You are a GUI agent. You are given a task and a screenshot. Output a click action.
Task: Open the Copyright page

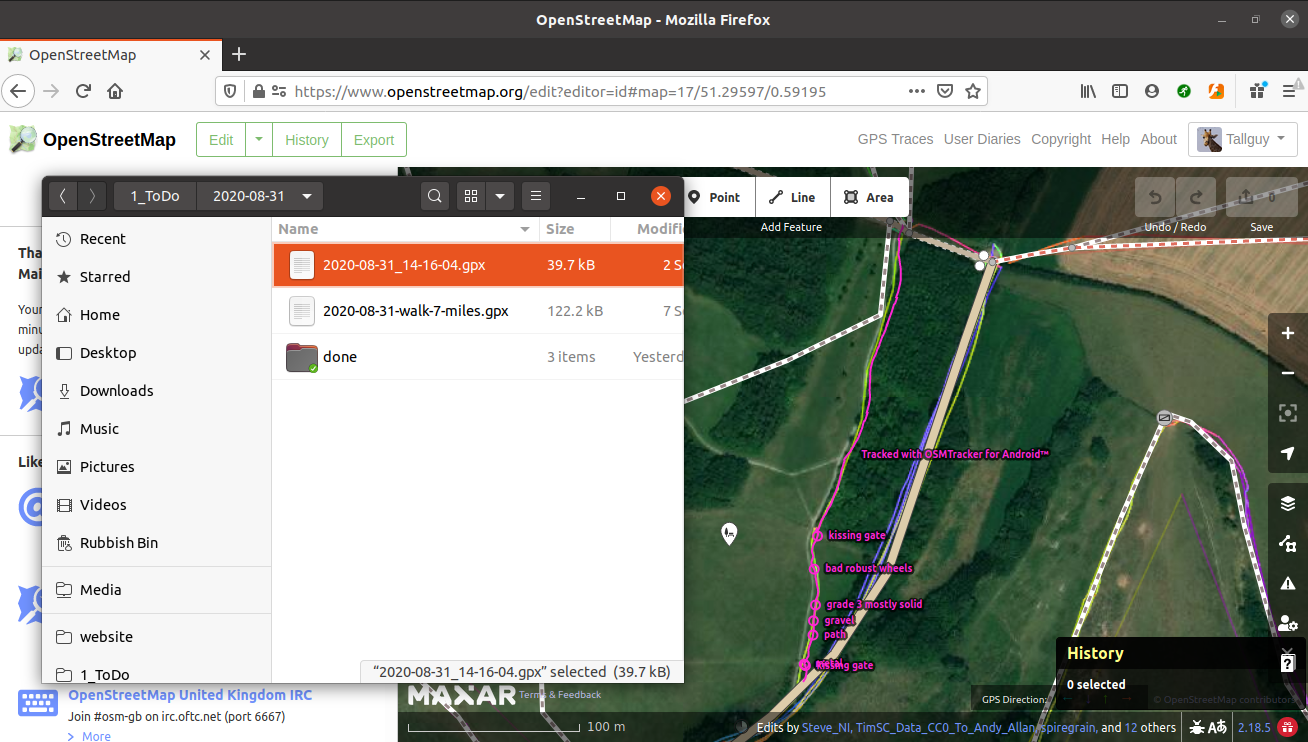(x=1061, y=139)
